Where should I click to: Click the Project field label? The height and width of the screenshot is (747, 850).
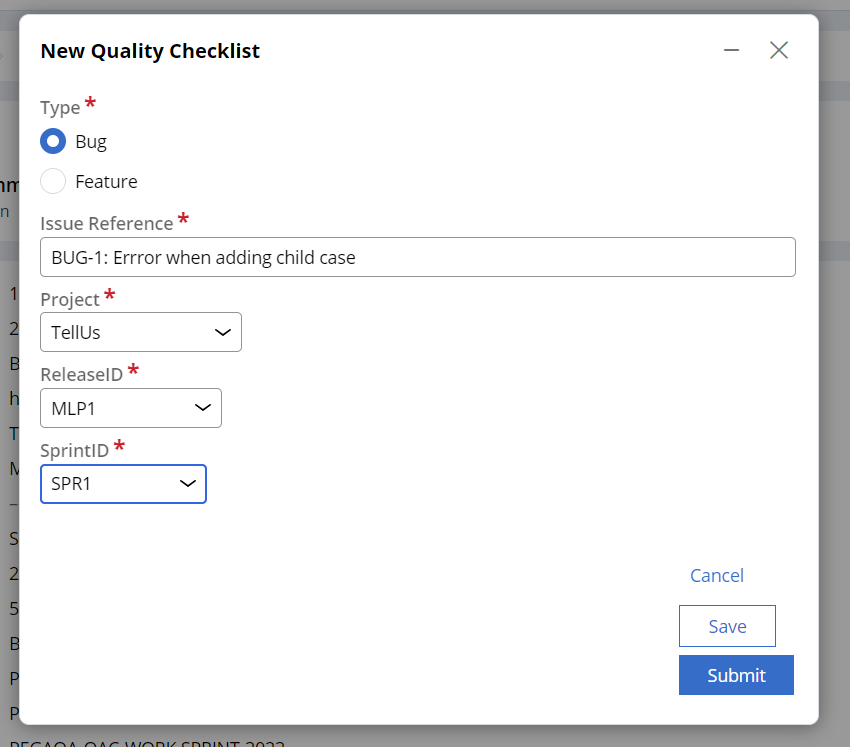[70, 299]
